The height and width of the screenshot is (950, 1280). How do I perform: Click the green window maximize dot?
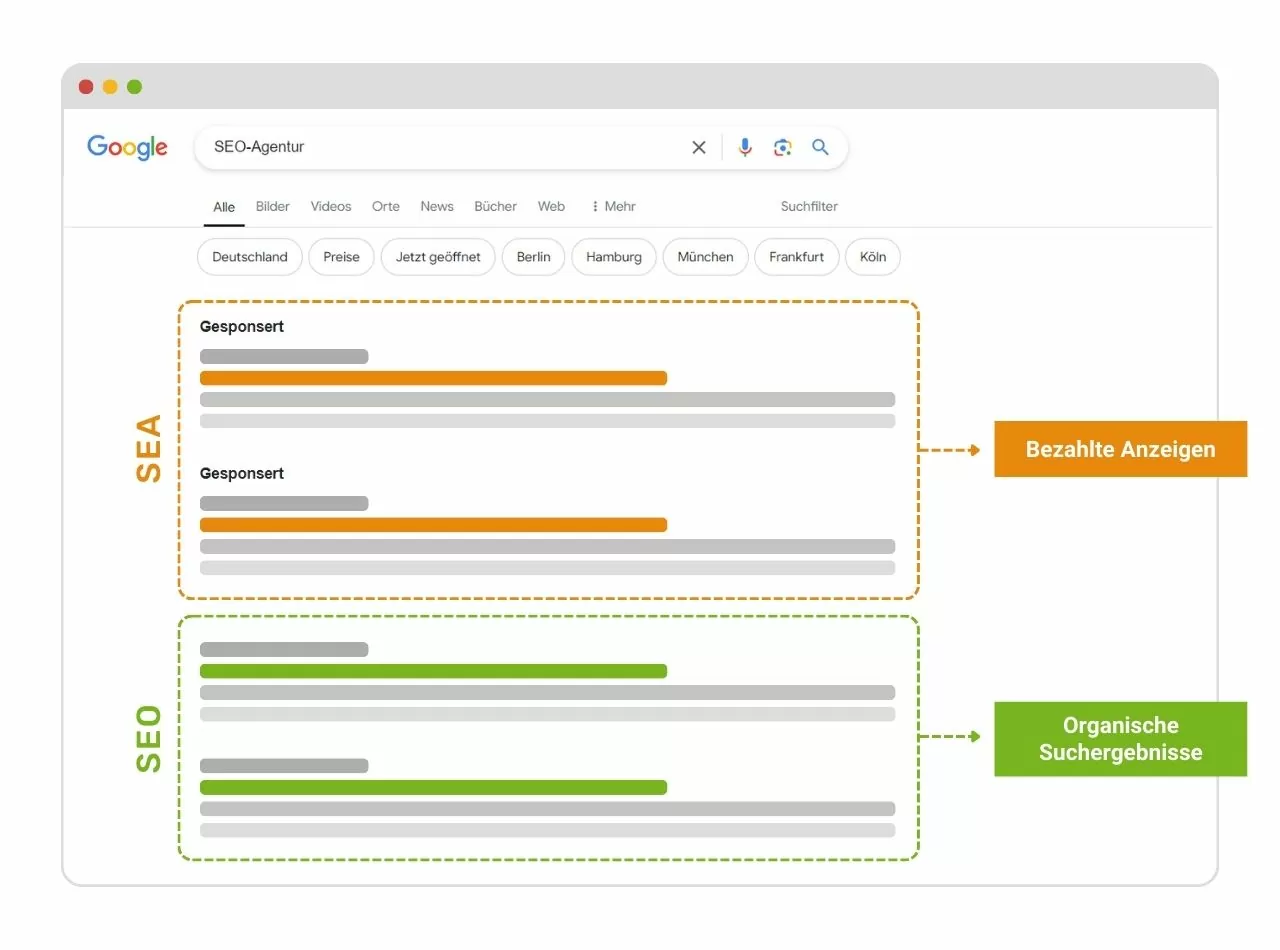134,87
